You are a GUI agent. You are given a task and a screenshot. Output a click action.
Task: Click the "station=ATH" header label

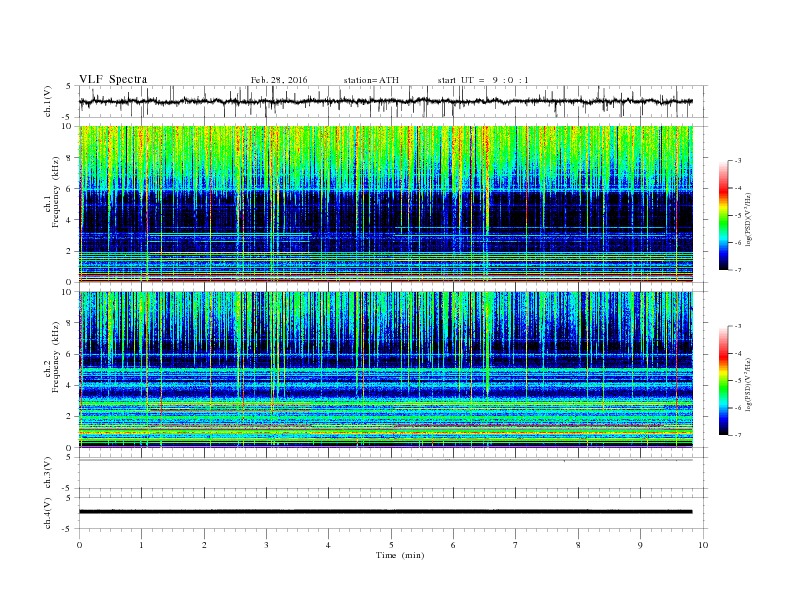(371, 80)
